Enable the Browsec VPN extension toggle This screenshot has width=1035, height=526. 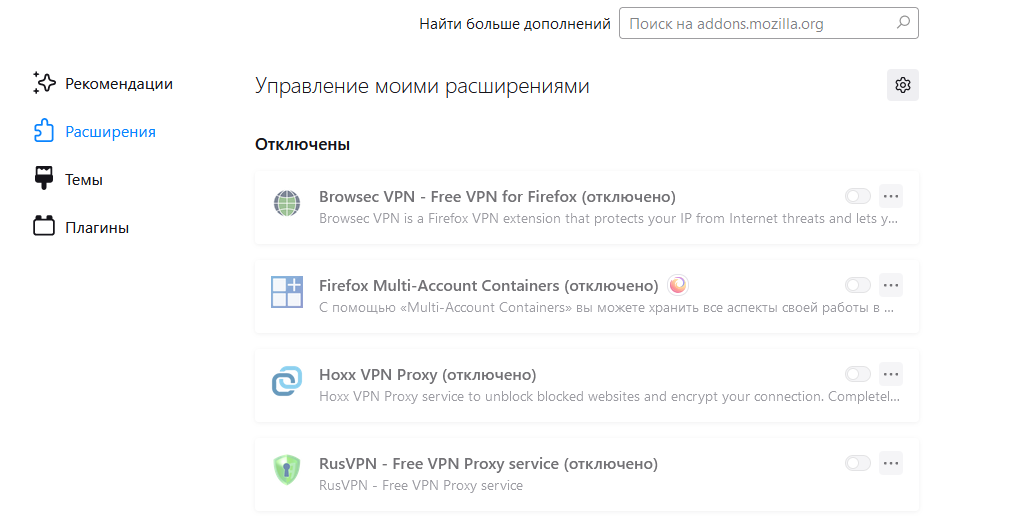tap(857, 196)
